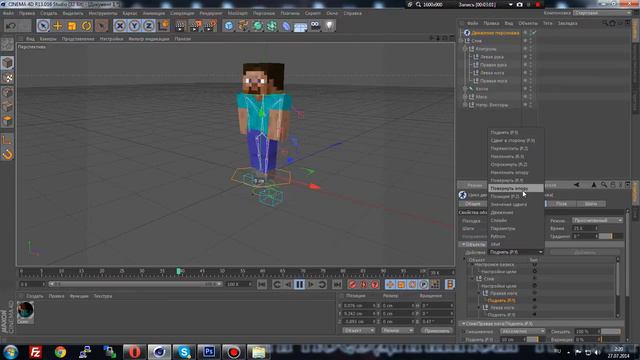
Task: Open Photoshop from the Windows taskbar
Action: click(209, 352)
